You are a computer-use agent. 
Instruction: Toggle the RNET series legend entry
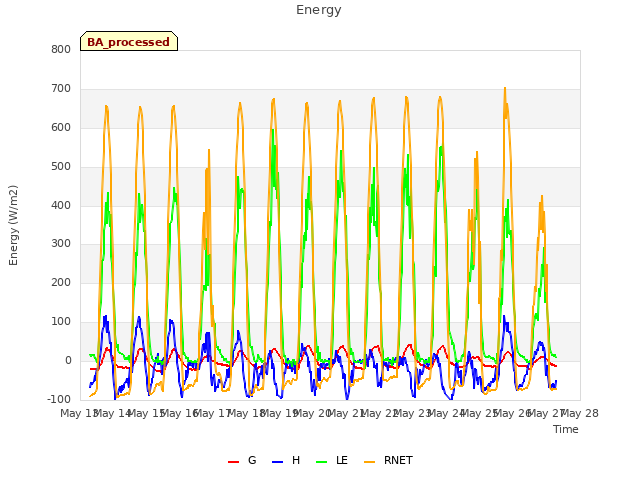(x=388, y=460)
